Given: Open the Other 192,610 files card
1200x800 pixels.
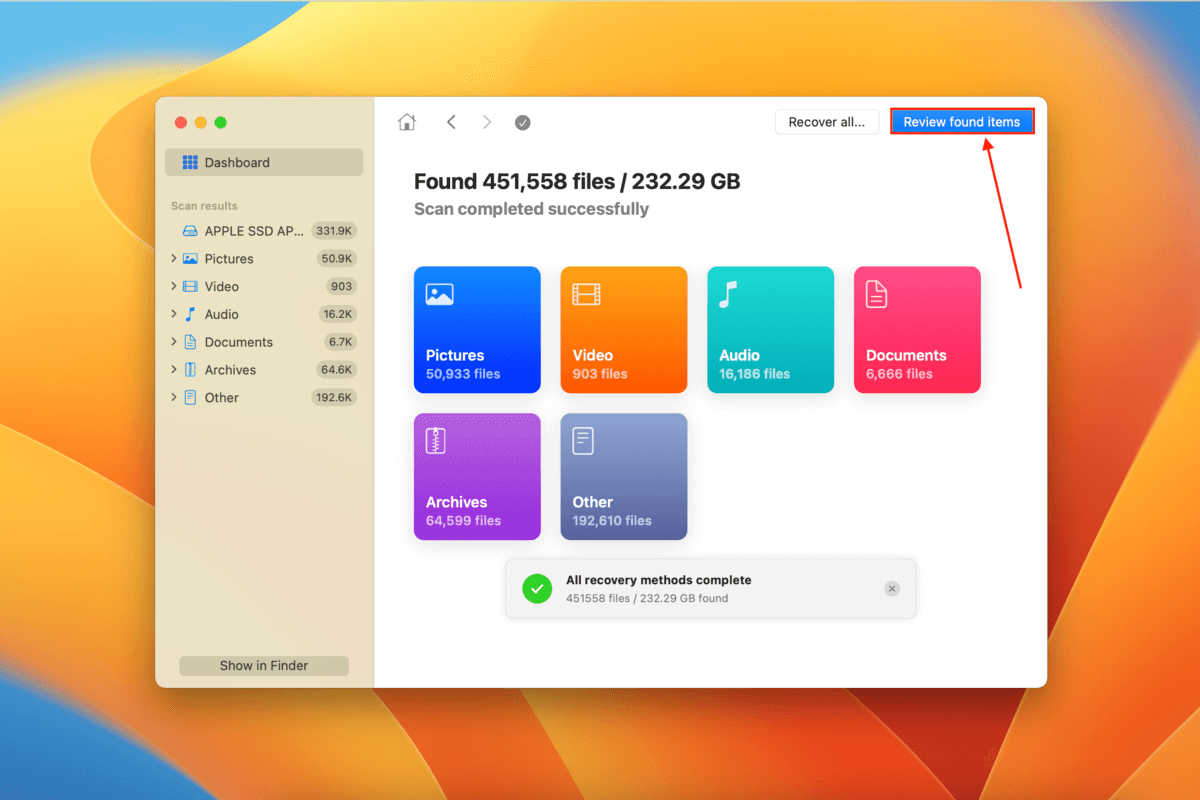Looking at the screenshot, I should (x=624, y=477).
